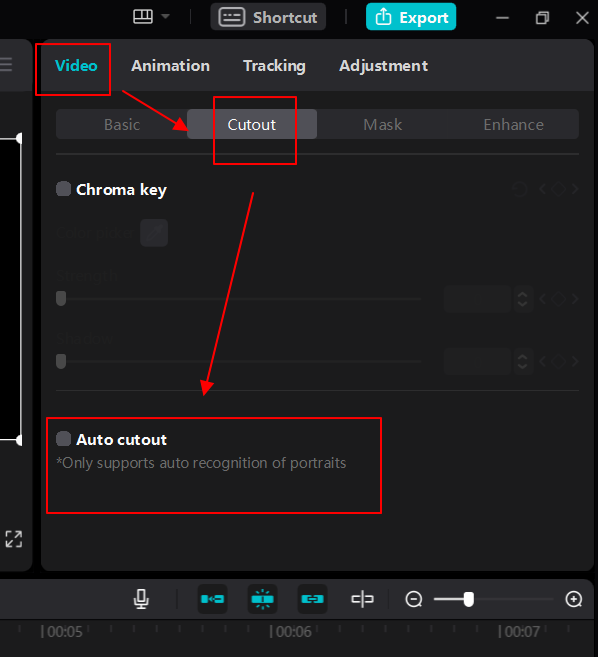Zoom in the timeline

pyautogui.click(x=574, y=599)
